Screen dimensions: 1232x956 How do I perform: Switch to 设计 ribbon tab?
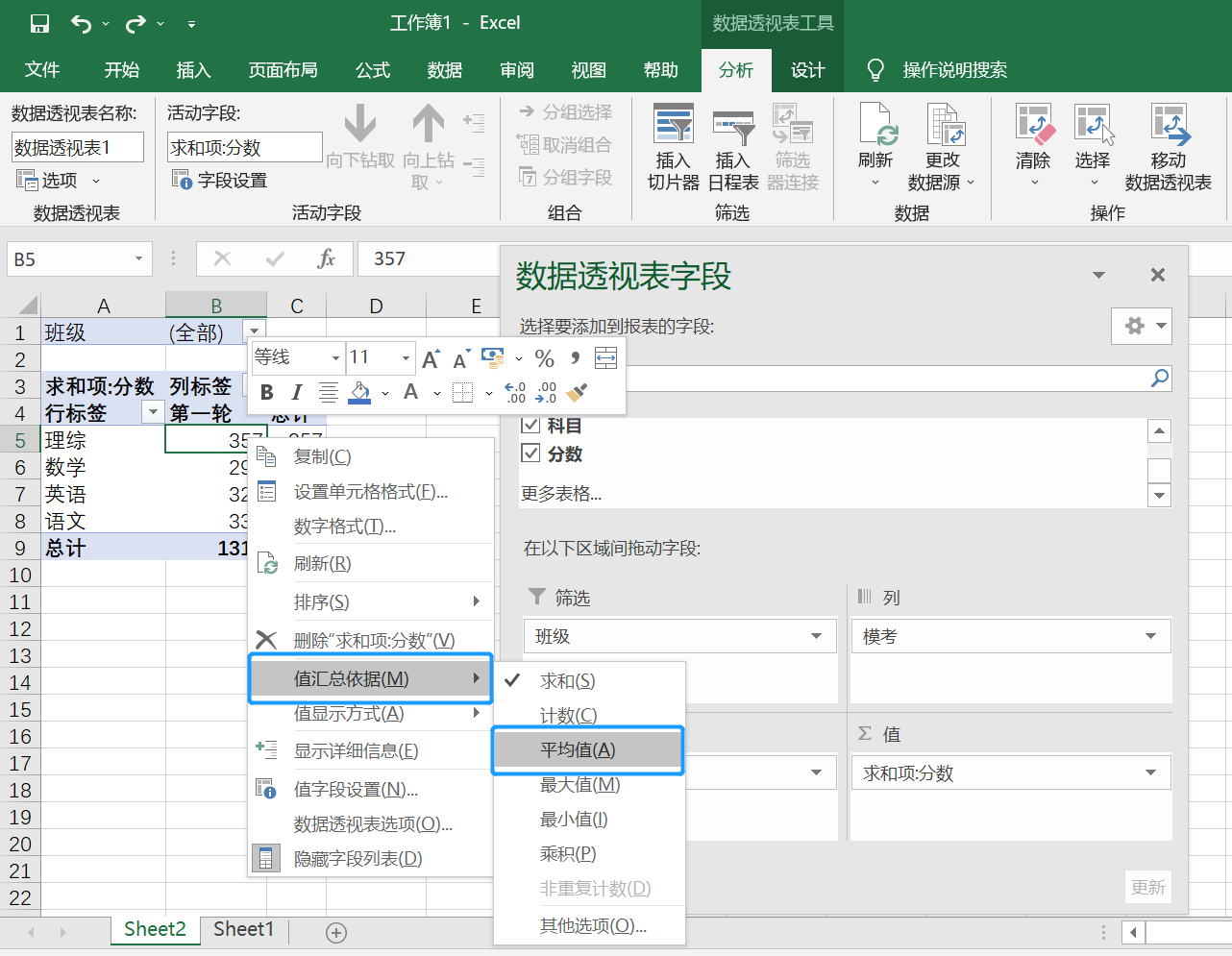tap(807, 70)
